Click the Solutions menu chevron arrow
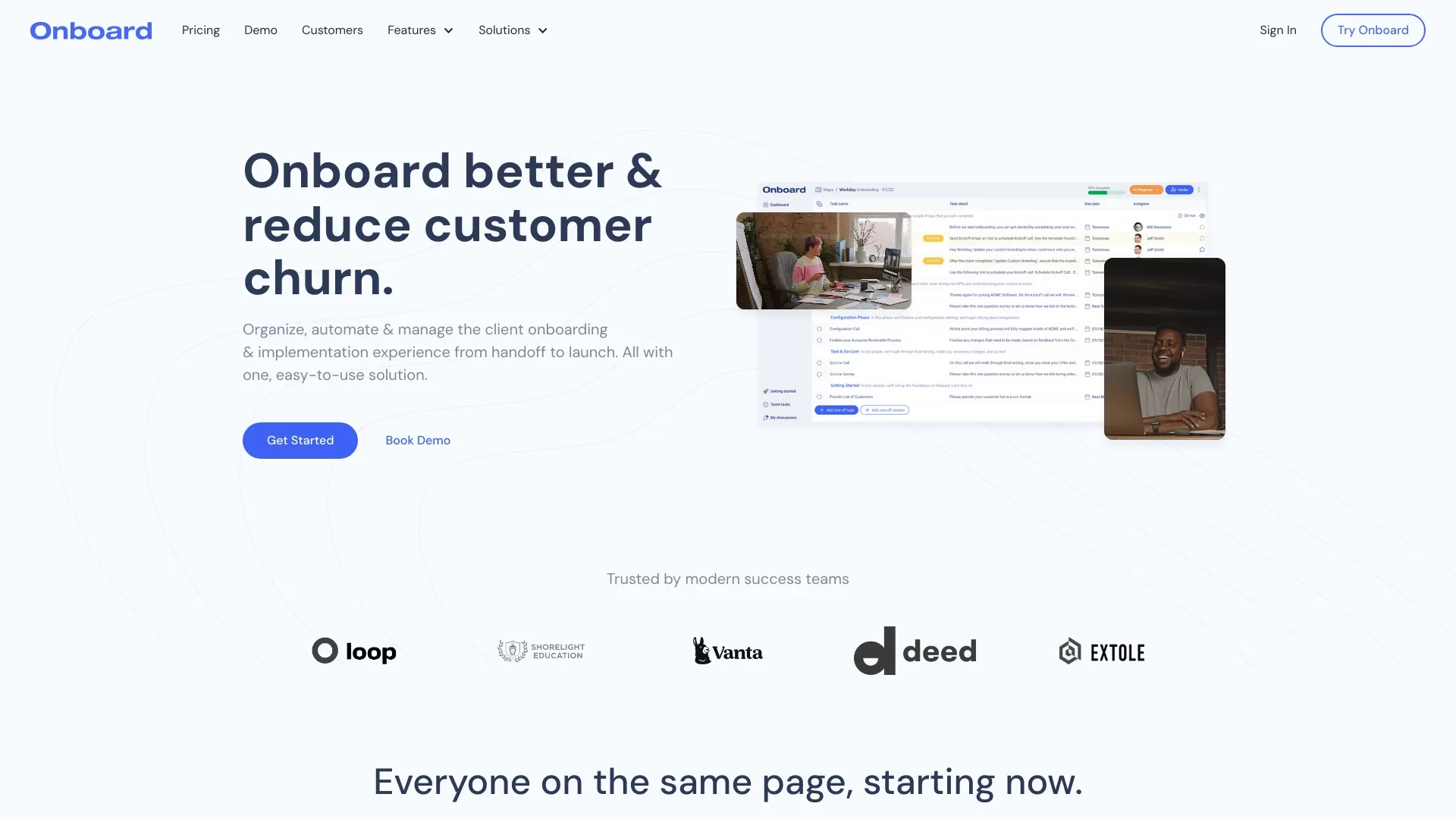Viewport: 1456px width, 819px height. (543, 30)
